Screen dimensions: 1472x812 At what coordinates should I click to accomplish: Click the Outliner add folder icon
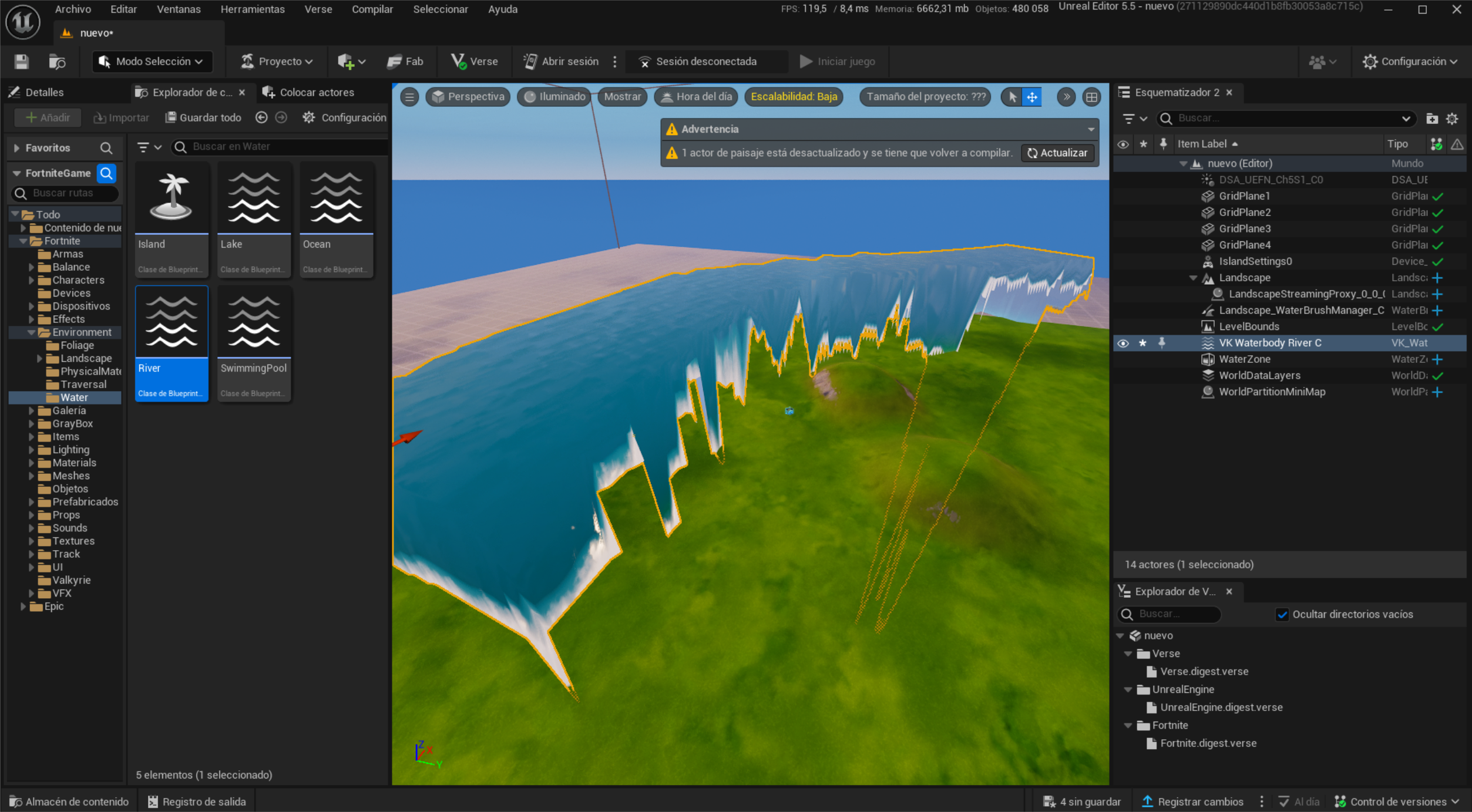[1432, 119]
